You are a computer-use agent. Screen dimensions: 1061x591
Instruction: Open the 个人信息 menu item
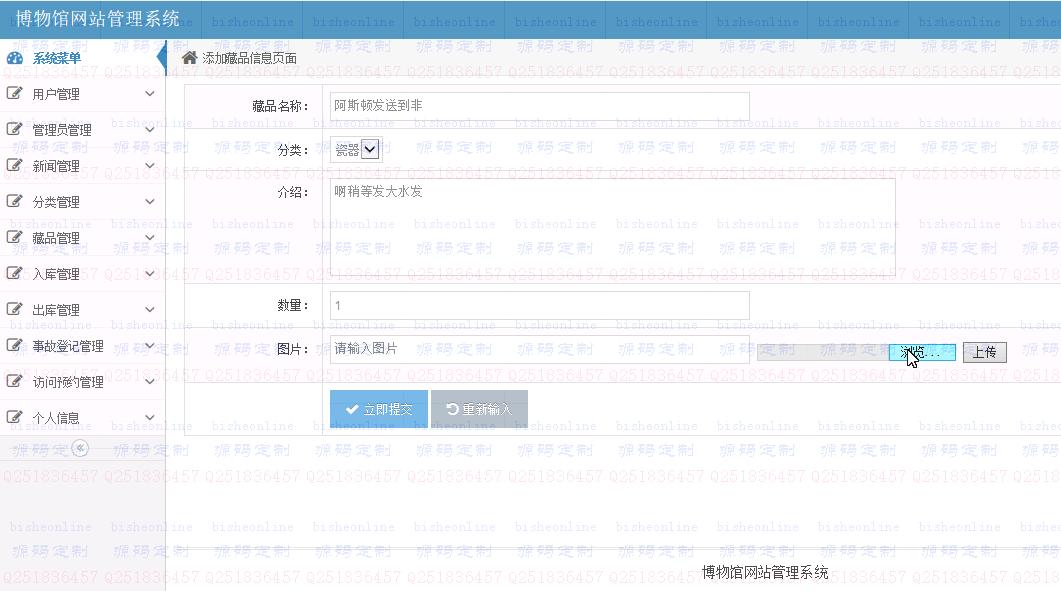(x=83, y=418)
